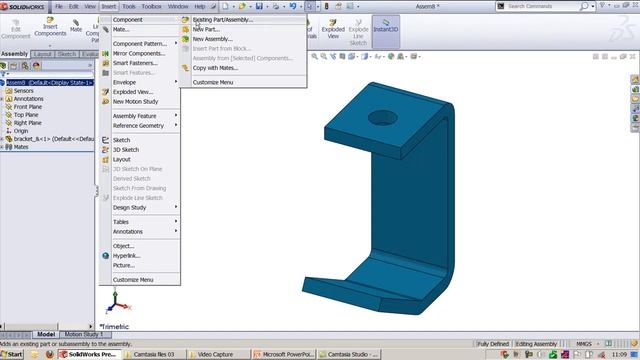Click the Section View icon in the view toolbar
The image size is (640, 360).
point(342,56)
